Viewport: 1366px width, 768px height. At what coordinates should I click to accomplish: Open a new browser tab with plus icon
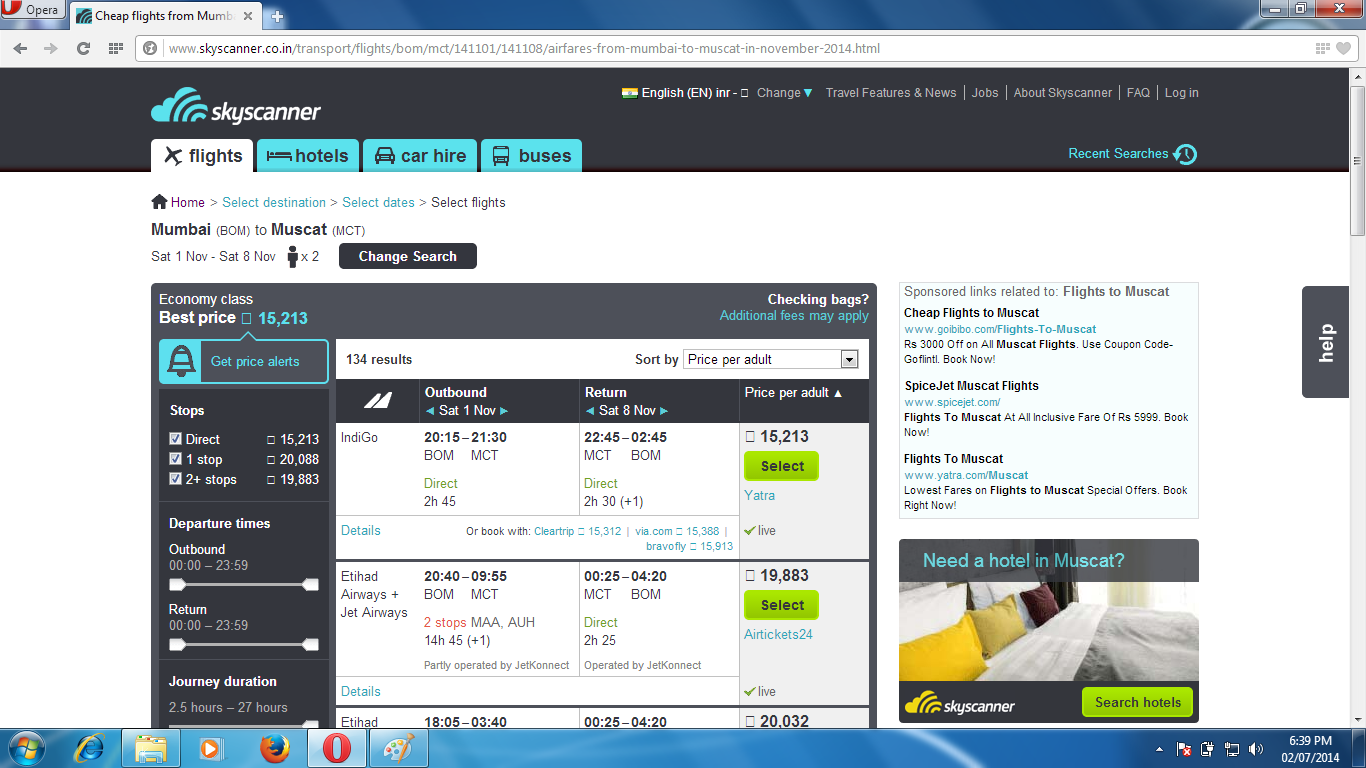point(277,16)
